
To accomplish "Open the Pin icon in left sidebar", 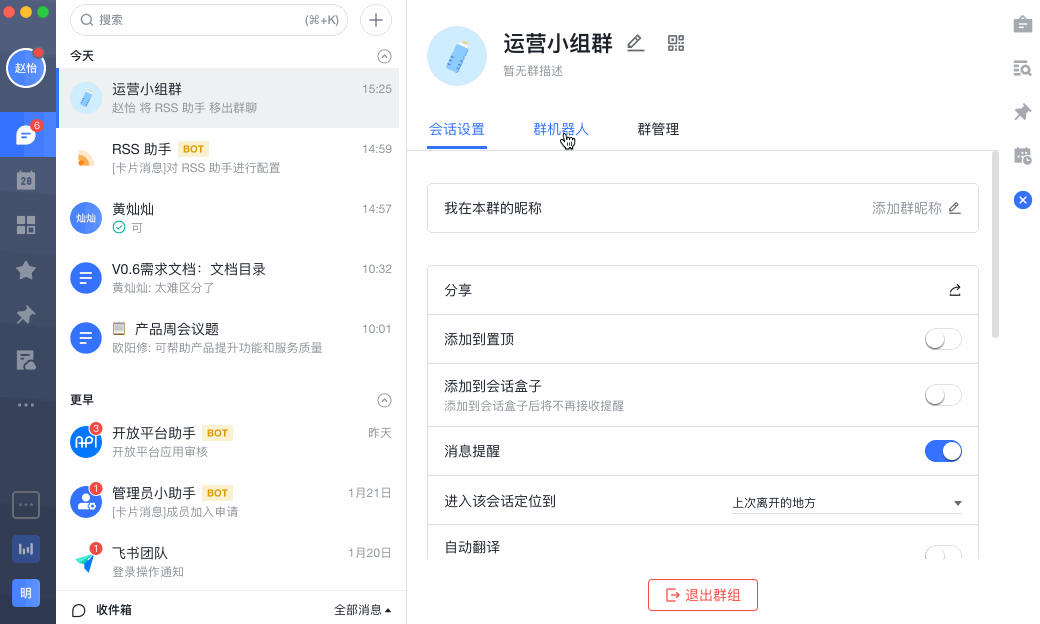I will [26, 314].
